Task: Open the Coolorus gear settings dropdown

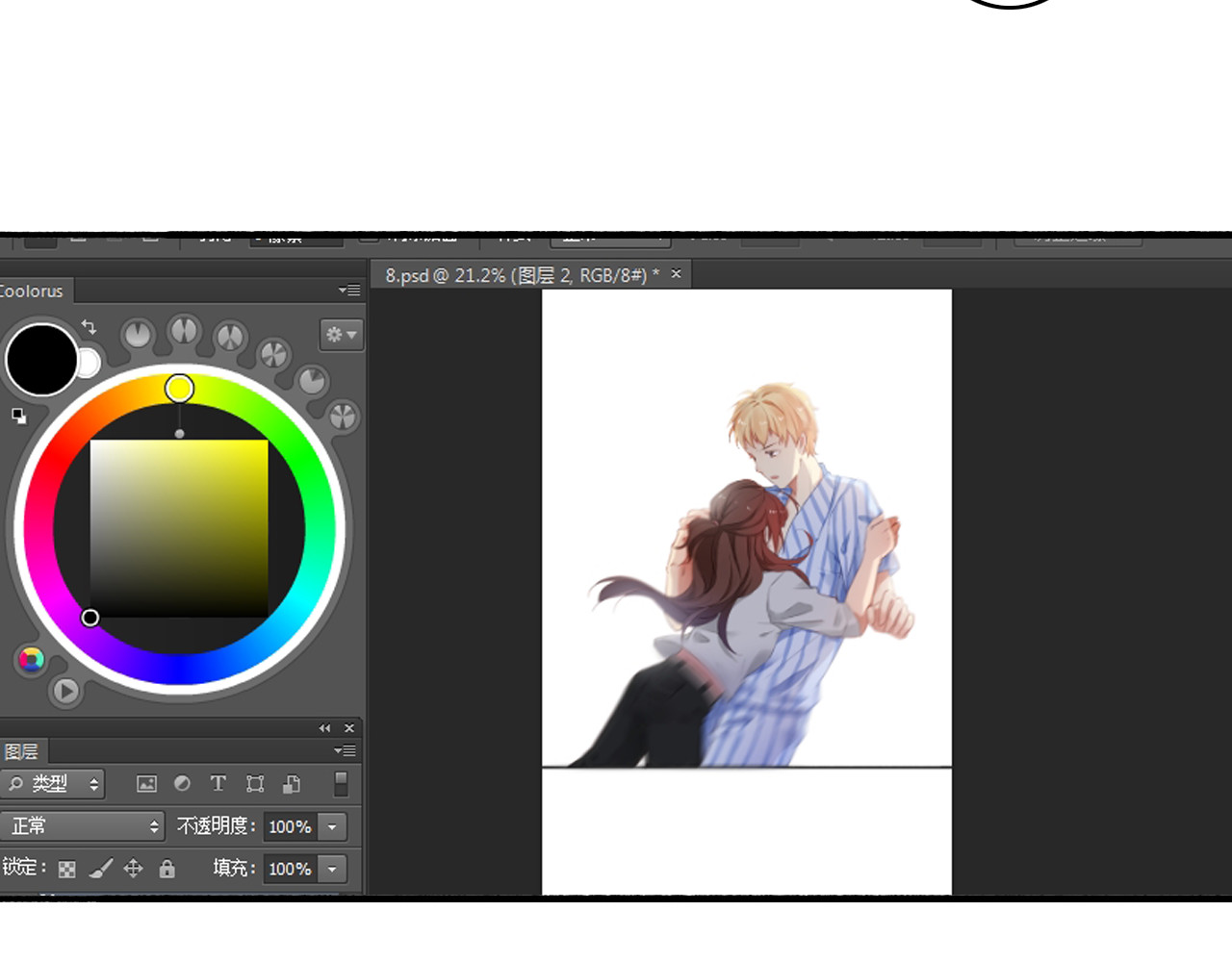Action: click(x=341, y=335)
